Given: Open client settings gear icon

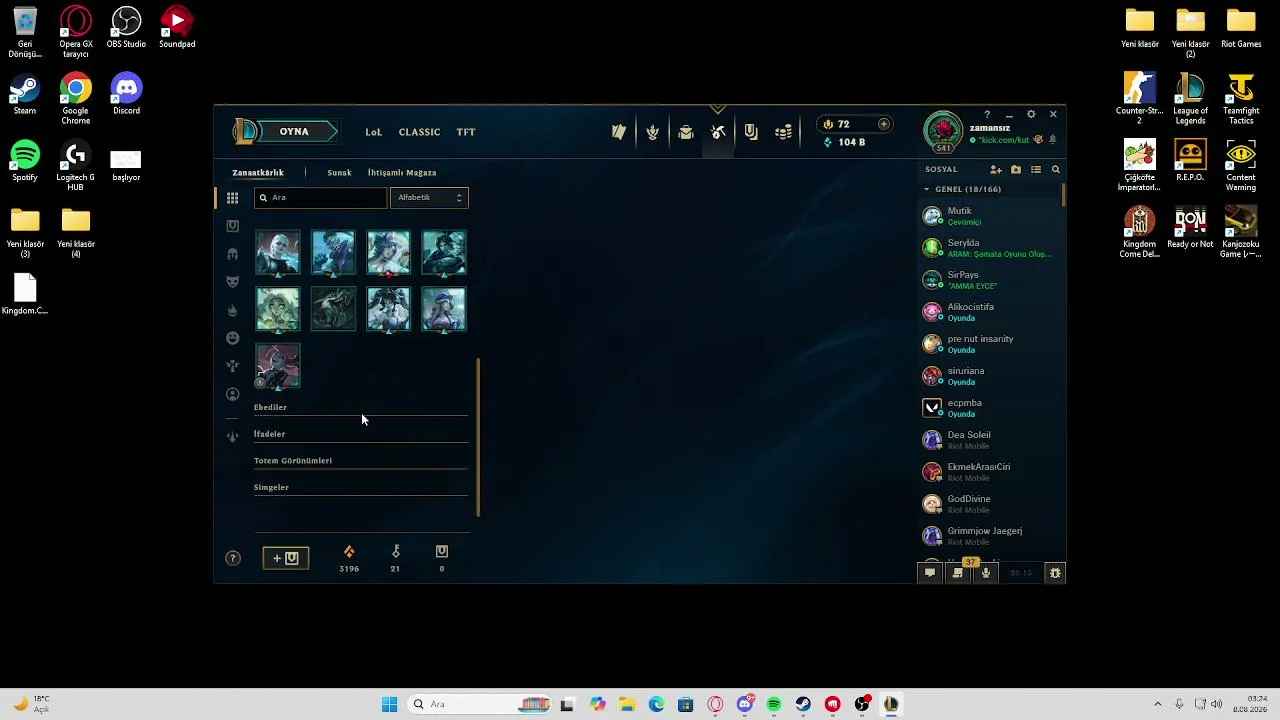Looking at the screenshot, I should pos(1031,114).
